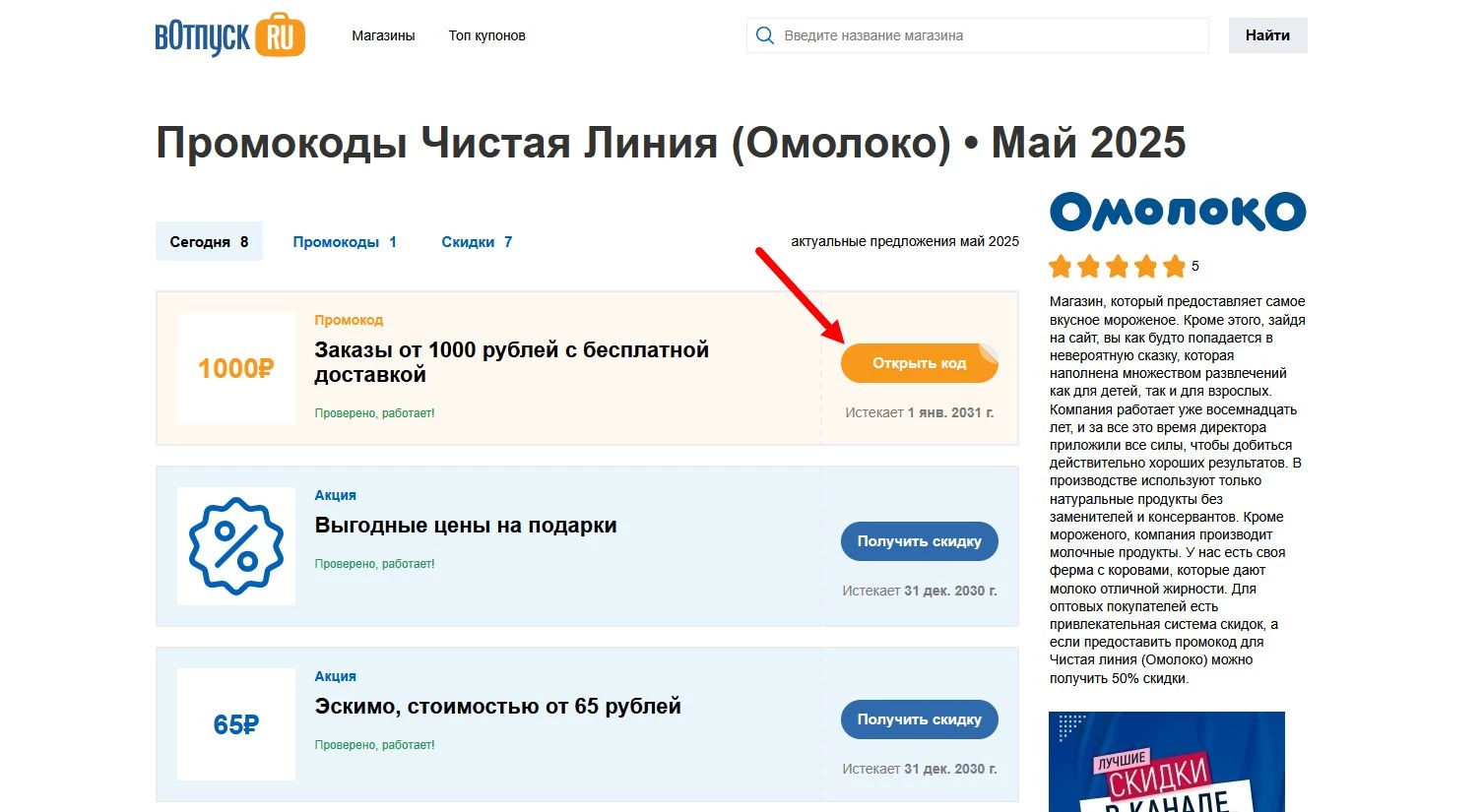Click the vOтпуск.RU site logo
This screenshot has height=812, width=1483.
[228, 34]
